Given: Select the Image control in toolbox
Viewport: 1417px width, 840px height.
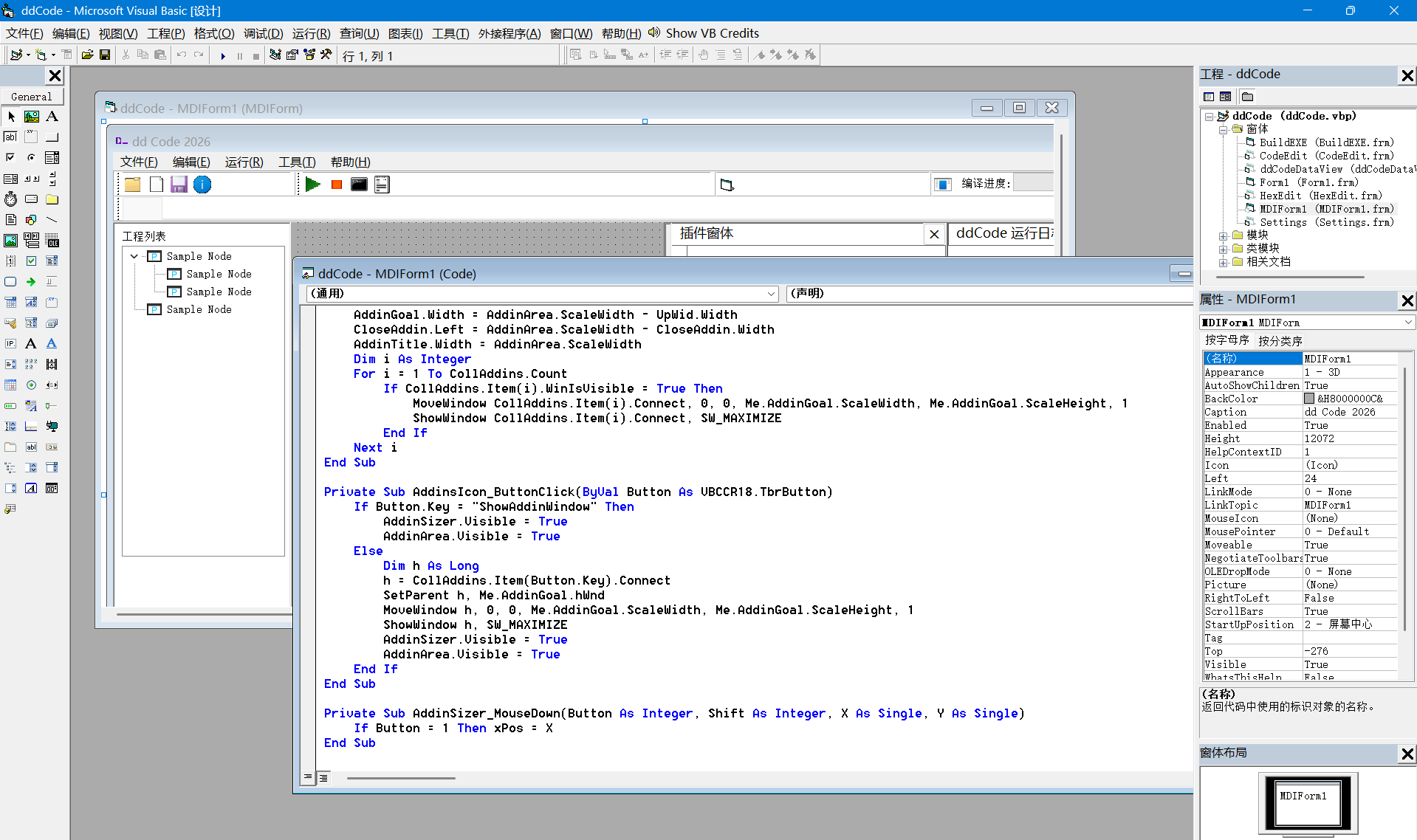Looking at the screenshot, I should click(x=11, y=241).
